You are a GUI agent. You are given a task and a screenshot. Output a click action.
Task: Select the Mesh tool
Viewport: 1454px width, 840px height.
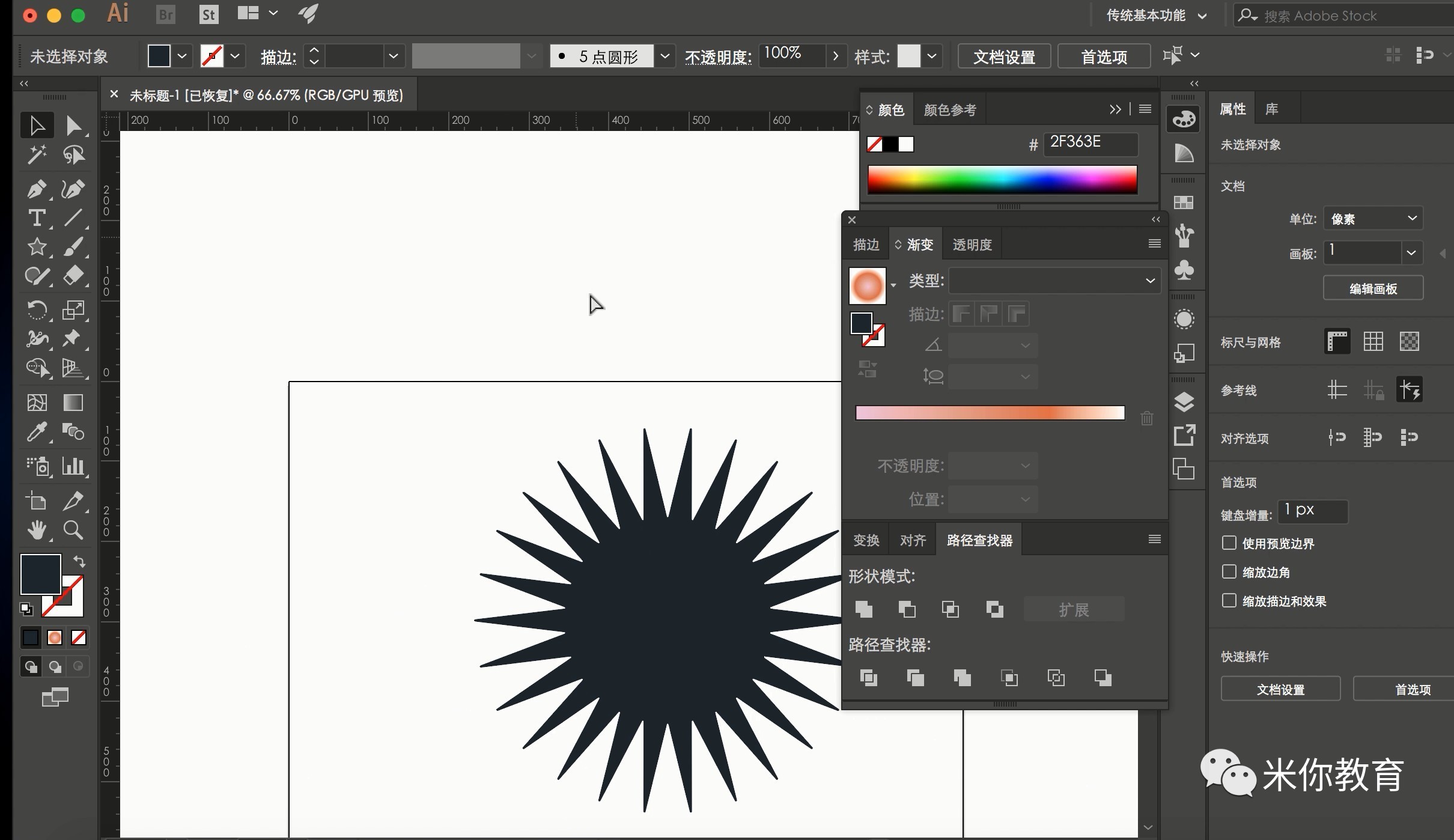tap(37, 403)
